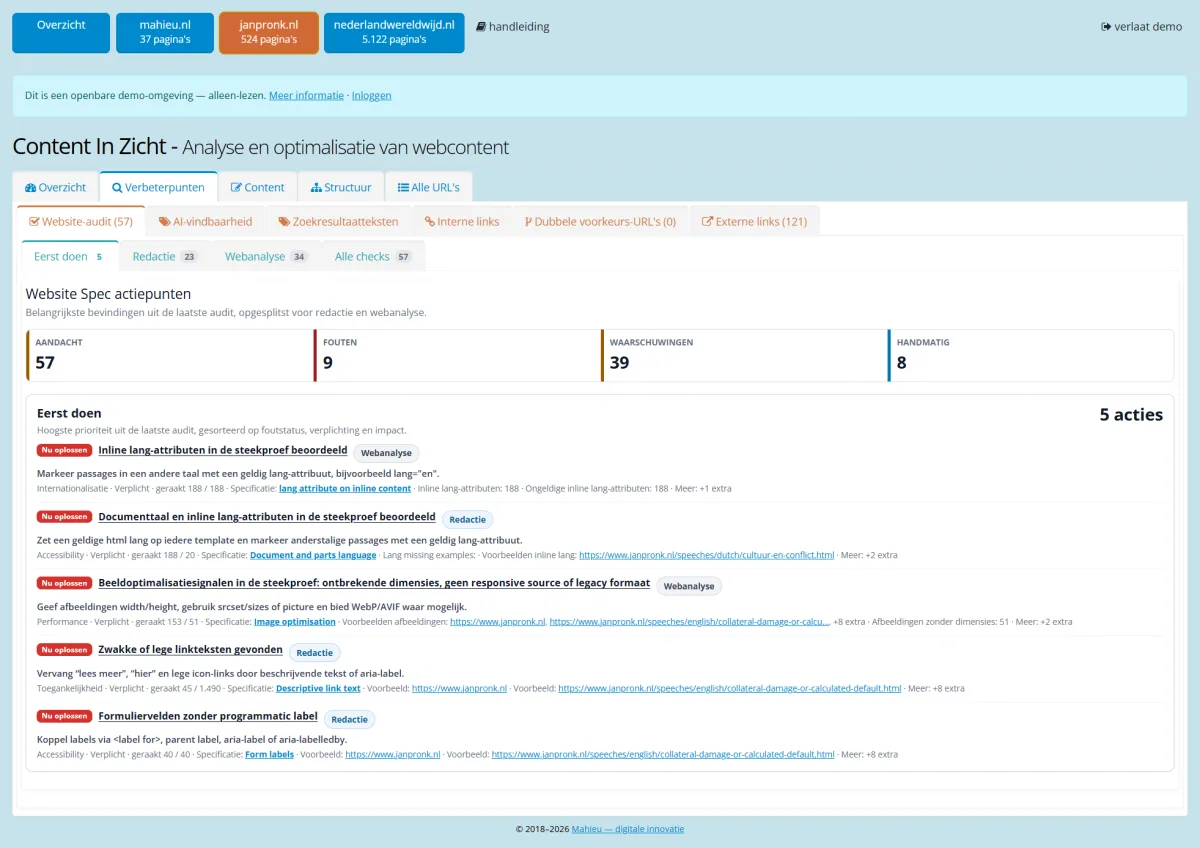Click the external link icon on the Externe links tab
The height and width of the screenshot is (848, 1200).
point(707,222)
